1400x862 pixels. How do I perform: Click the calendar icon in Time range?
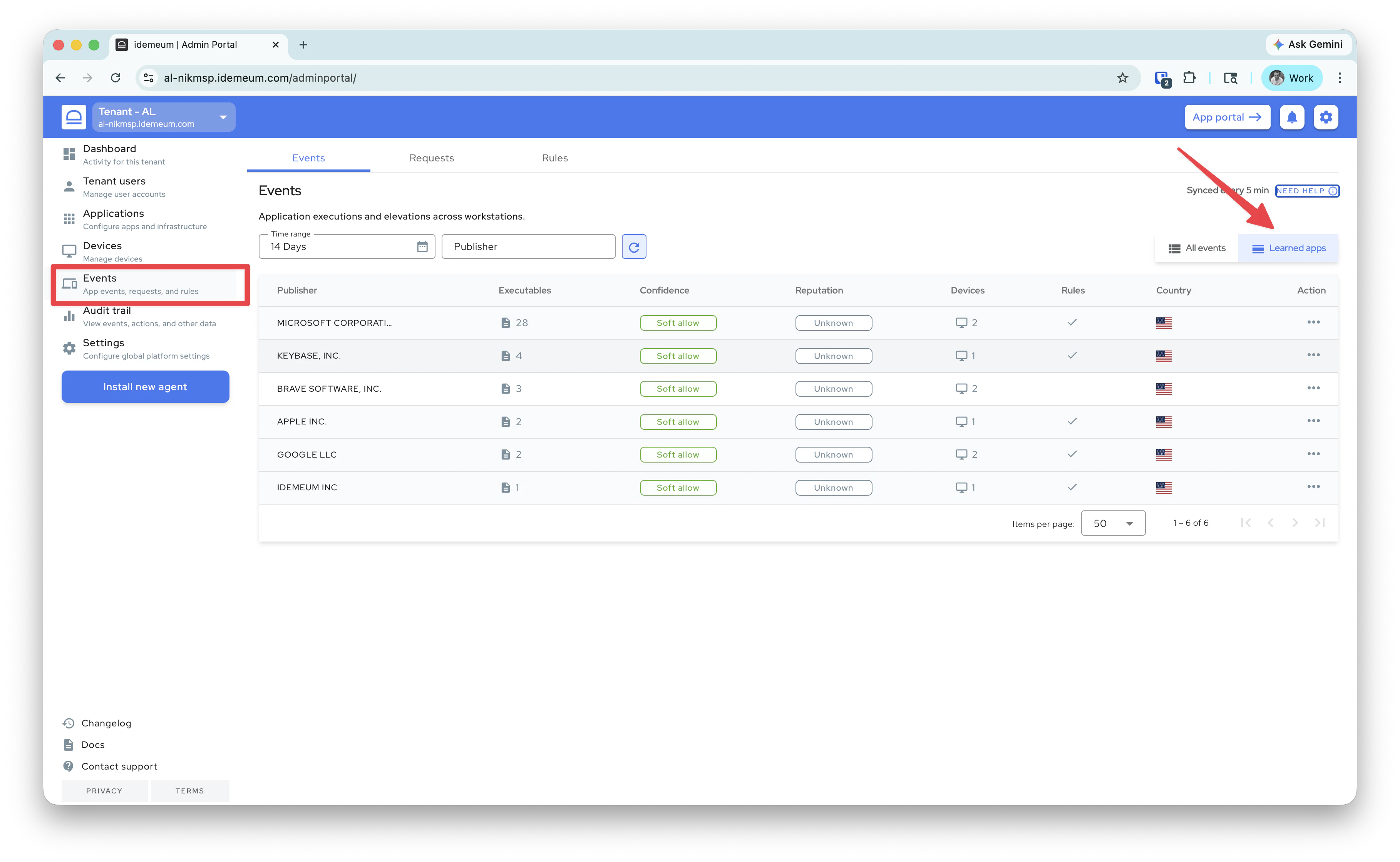click(x=422, y=247)
